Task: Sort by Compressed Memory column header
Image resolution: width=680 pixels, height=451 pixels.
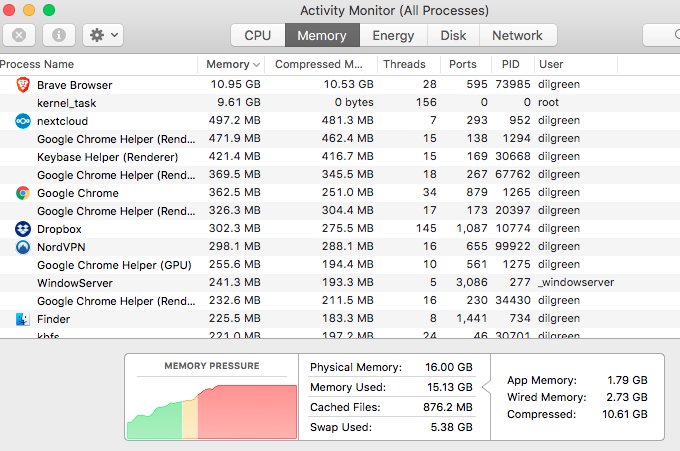Action: click(319, 64)
